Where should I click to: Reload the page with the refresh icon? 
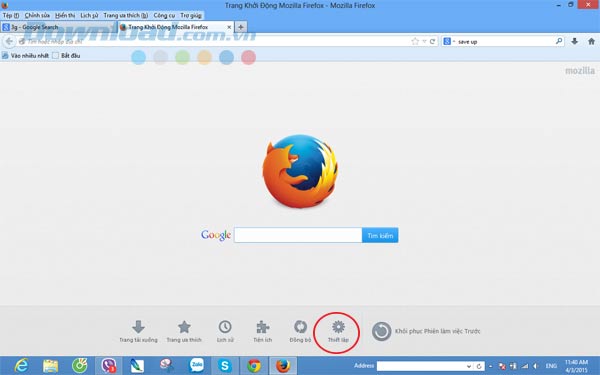(x=432, y=41)
